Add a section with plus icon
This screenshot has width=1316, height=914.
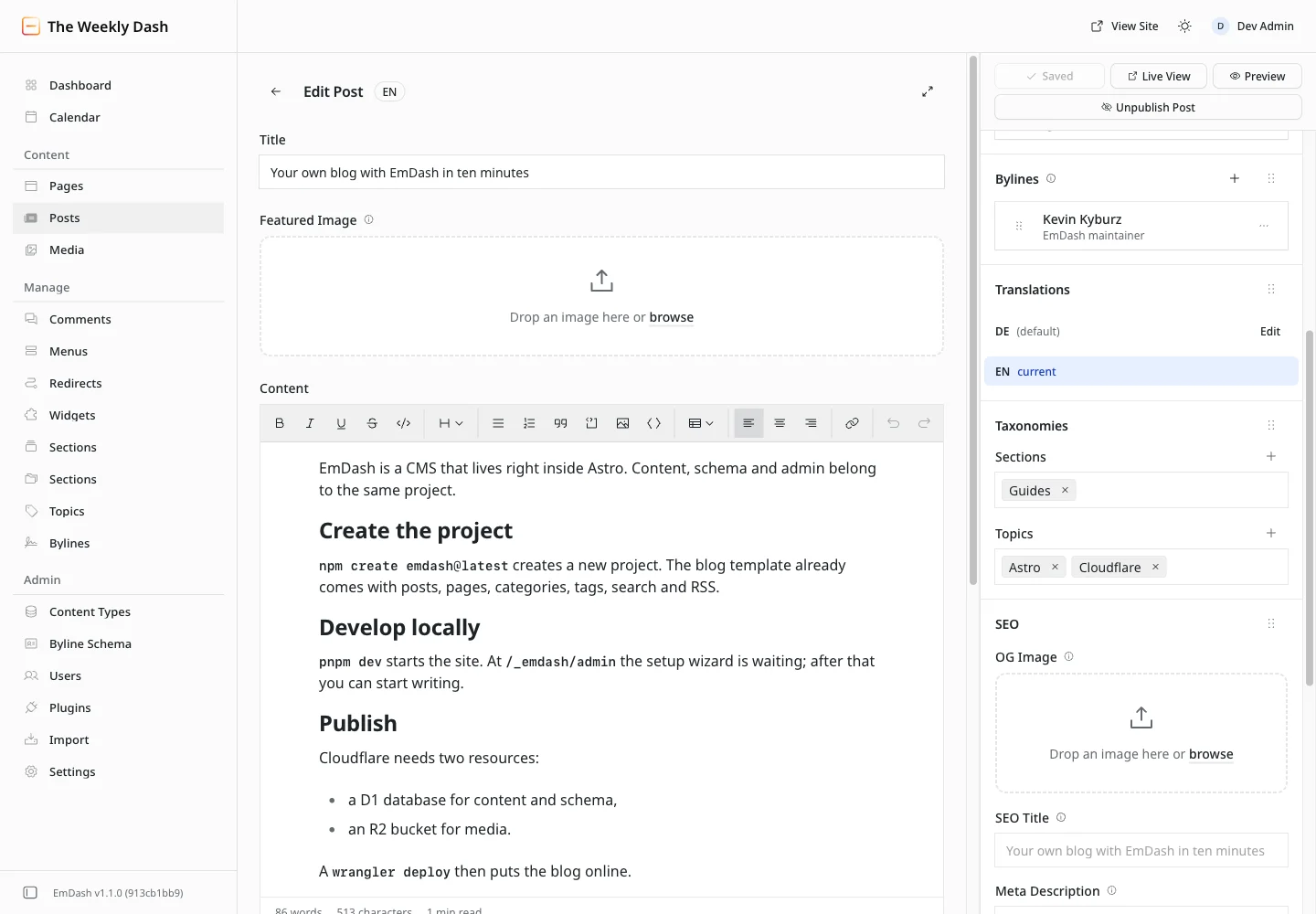click(1271, 456)
